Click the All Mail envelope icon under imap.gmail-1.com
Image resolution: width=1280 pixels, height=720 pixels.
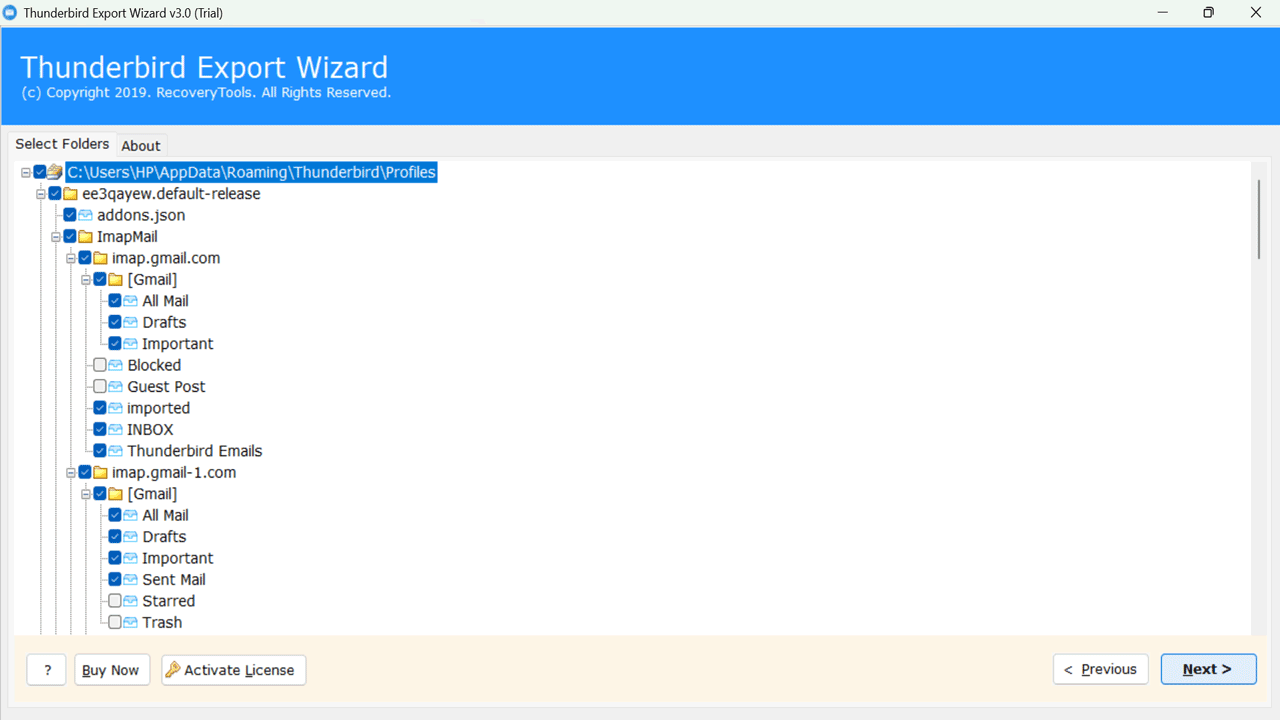click(x=130, y=516)
